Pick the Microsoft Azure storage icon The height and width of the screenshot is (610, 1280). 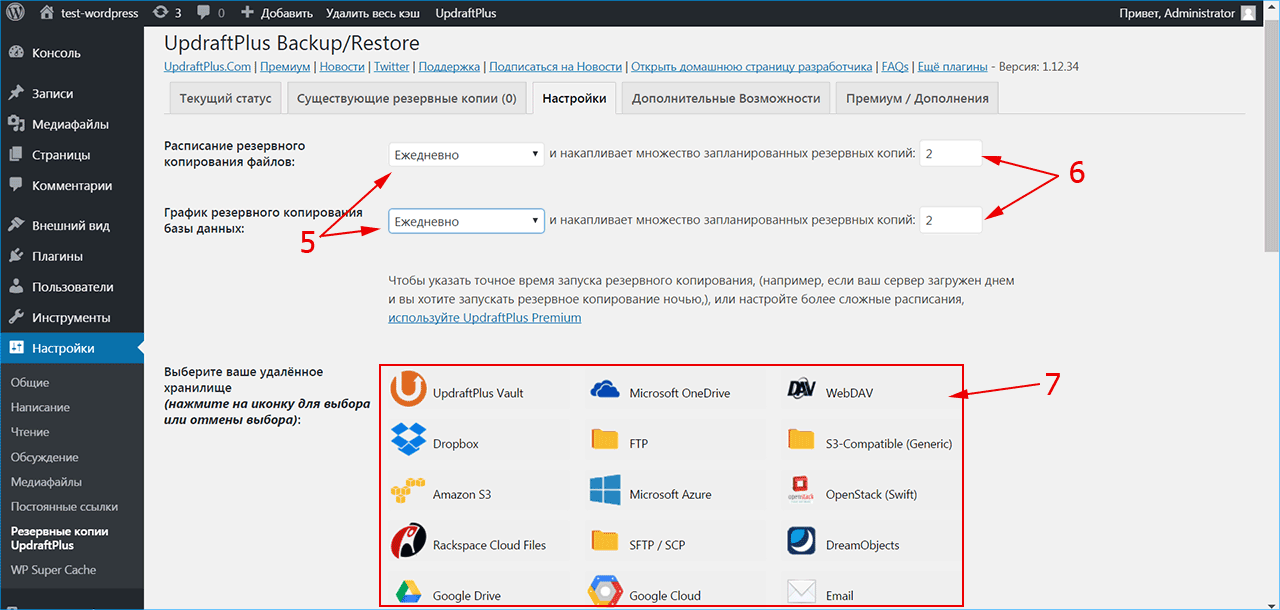coord(605,494)
